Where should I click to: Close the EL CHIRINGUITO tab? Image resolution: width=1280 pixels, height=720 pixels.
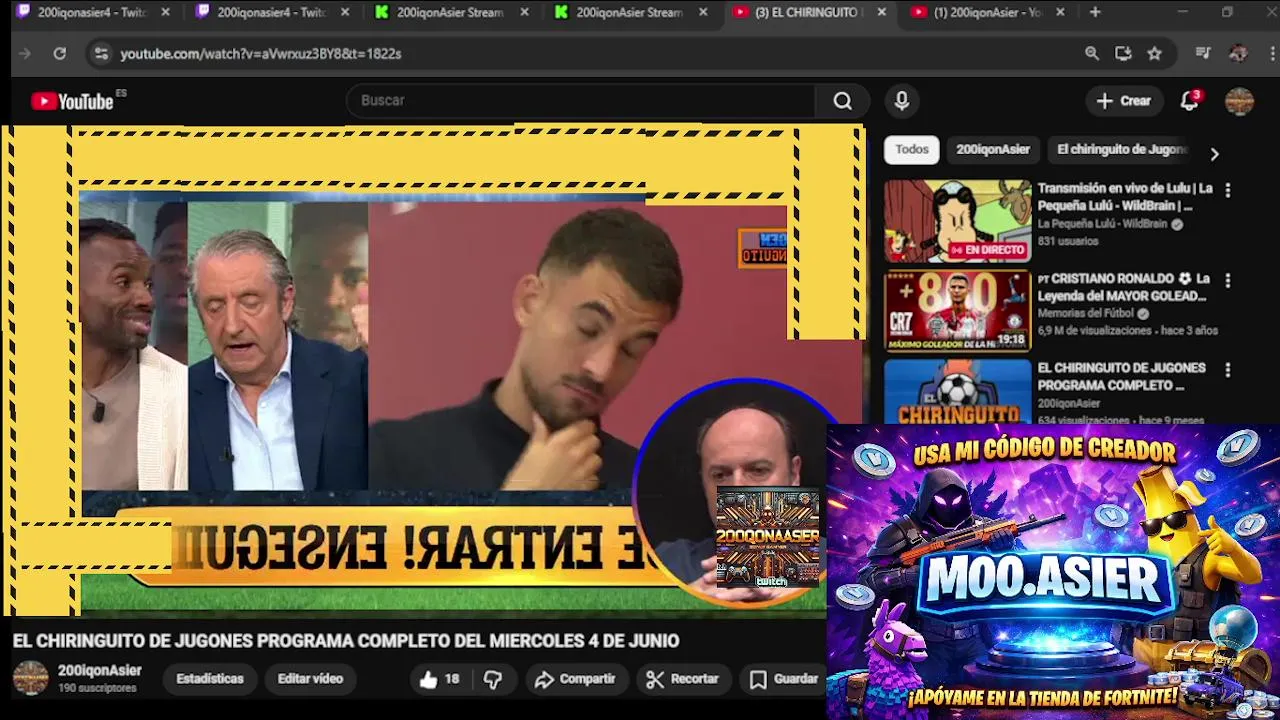tap(881, 13)
